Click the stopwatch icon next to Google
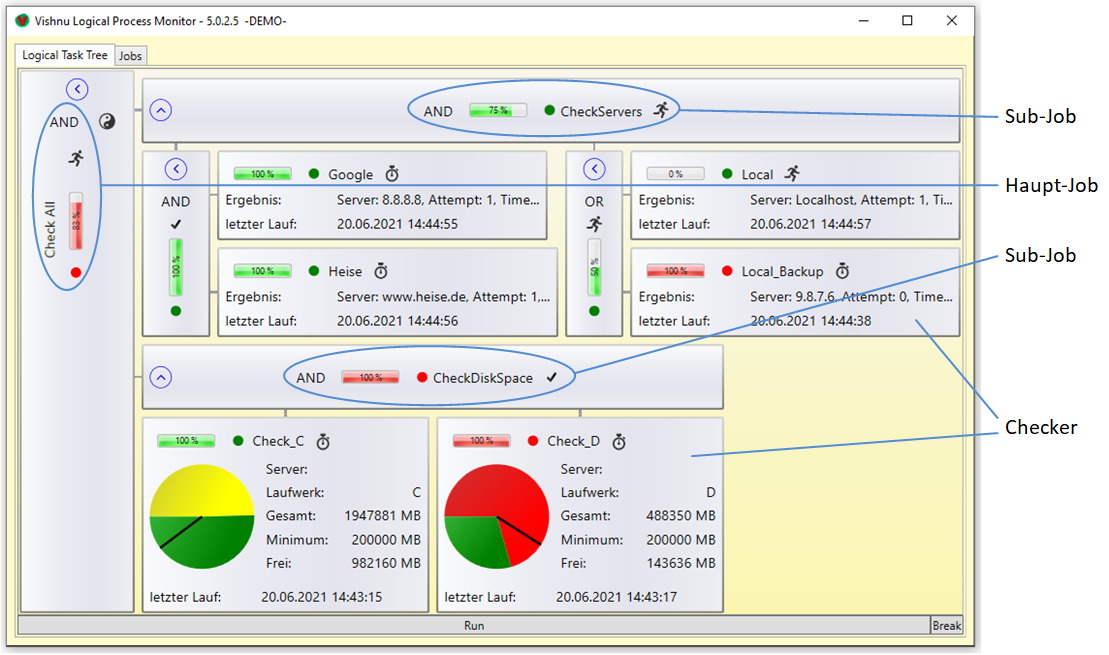This screenshot has height=655, width=1109. tap(392, 174)
